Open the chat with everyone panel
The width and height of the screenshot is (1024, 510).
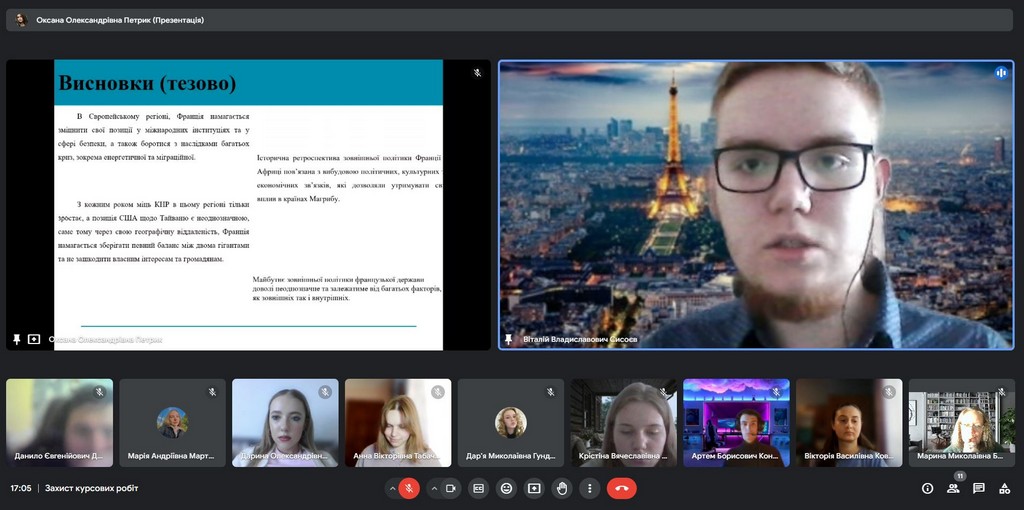point(979,488)
